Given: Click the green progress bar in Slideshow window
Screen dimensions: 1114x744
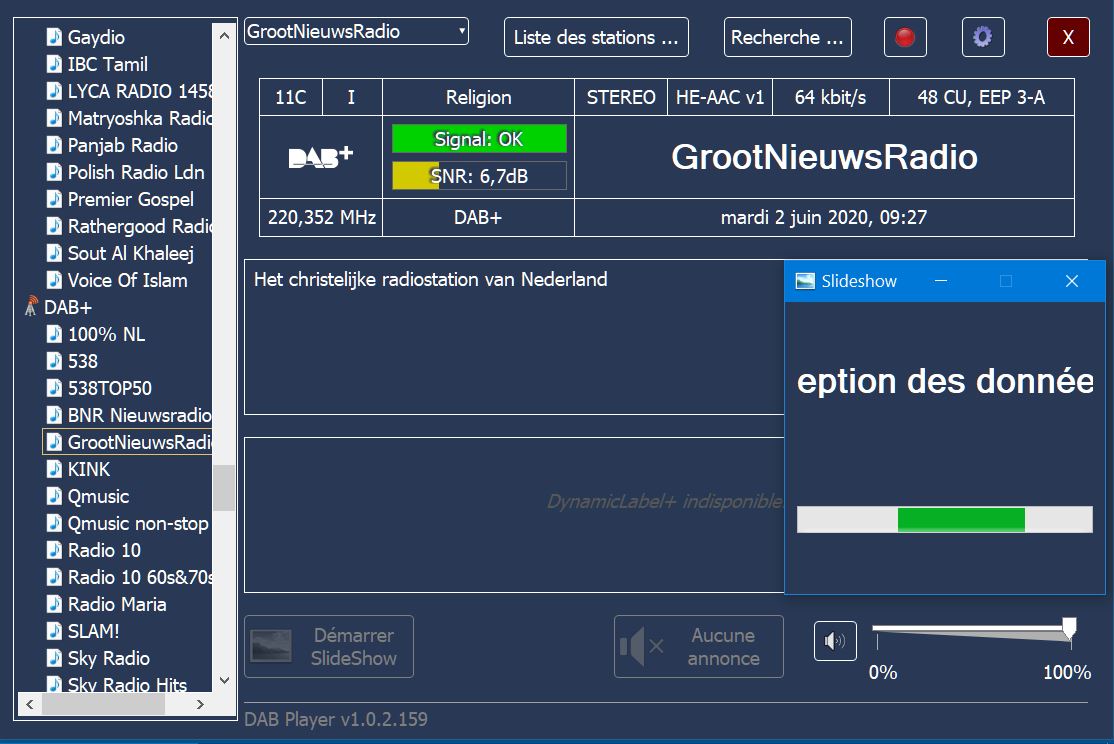Looking at the screenshot, I should point(961,519).
